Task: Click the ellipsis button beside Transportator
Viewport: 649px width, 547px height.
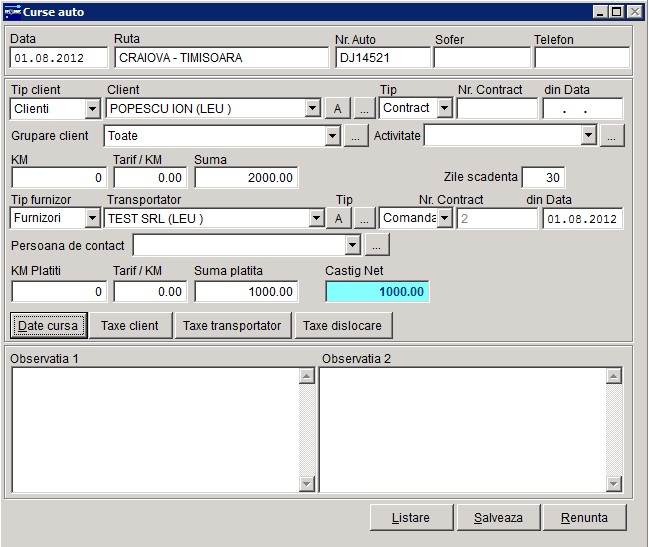Action: pyautogui.click(x=364, y=218)
